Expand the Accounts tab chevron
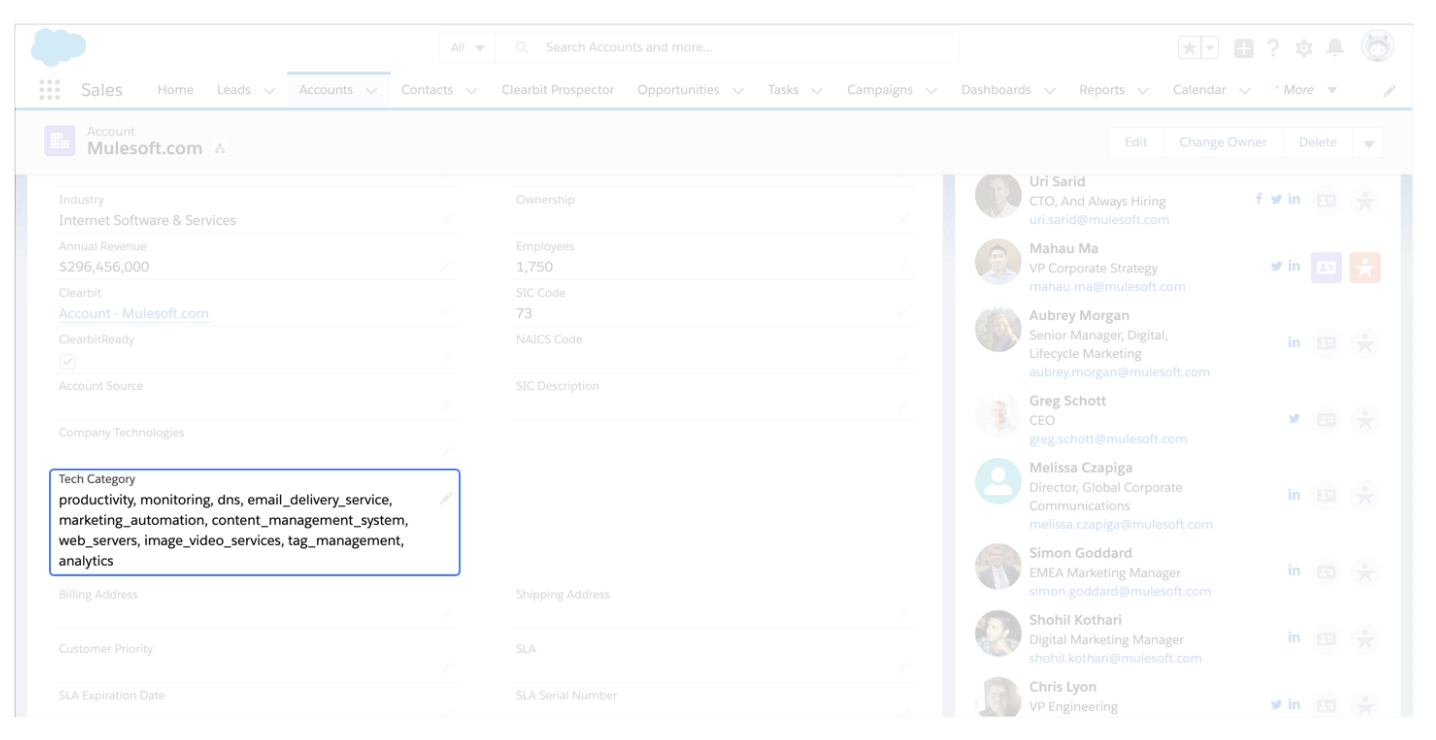 (x=371, y=91)
